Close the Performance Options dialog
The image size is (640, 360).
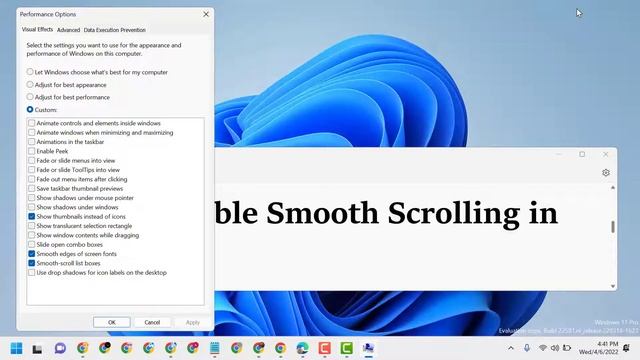206,14
